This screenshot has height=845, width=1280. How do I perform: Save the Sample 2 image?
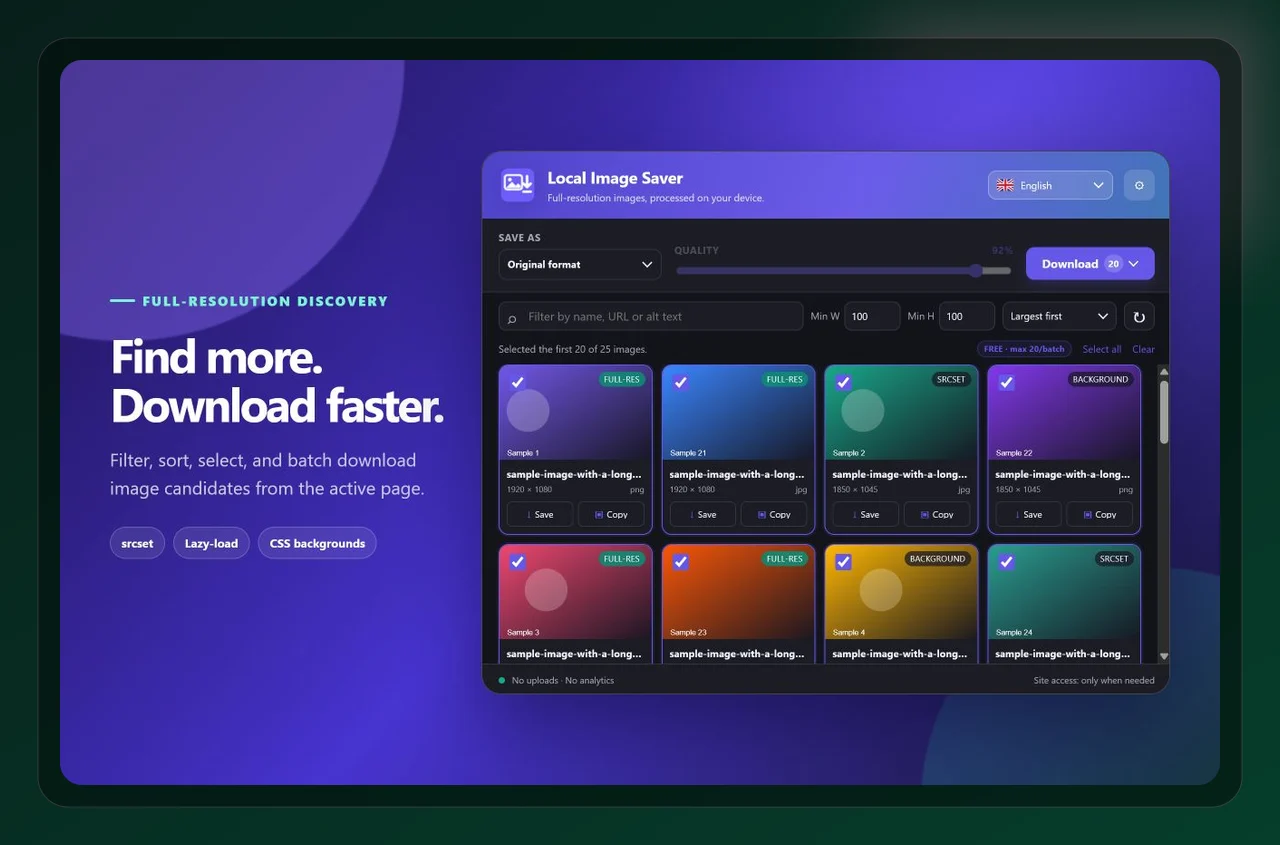pyautogui.click(x=866, y=514)
